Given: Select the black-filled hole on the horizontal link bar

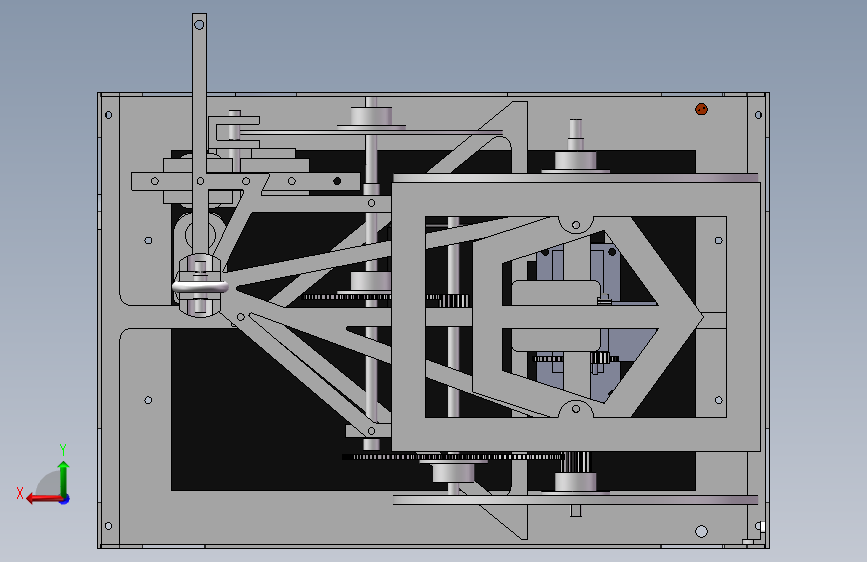Looking at the screenshot, I should click(x=337, y=181).
